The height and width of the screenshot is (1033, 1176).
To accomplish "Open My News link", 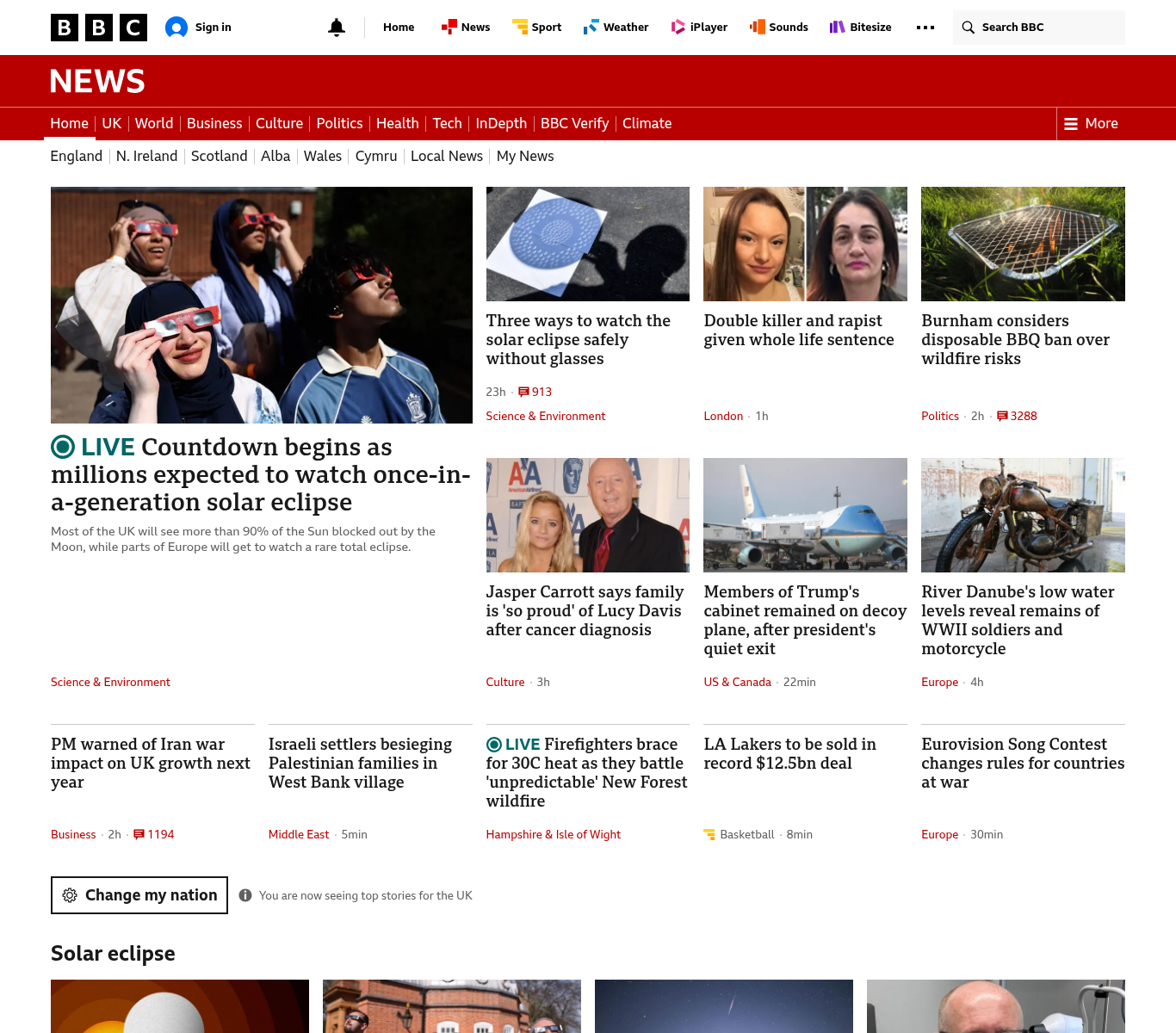I will (x=525, y=156).
